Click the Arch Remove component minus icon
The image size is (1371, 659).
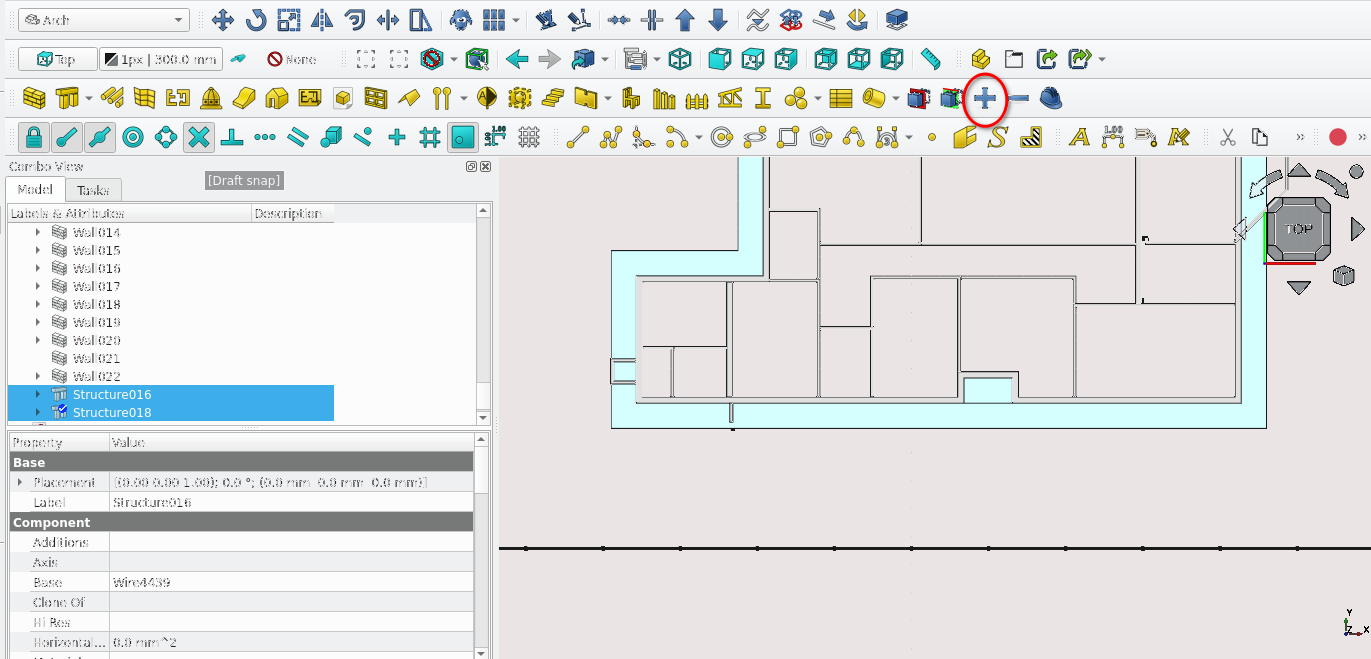point(1018,98)
